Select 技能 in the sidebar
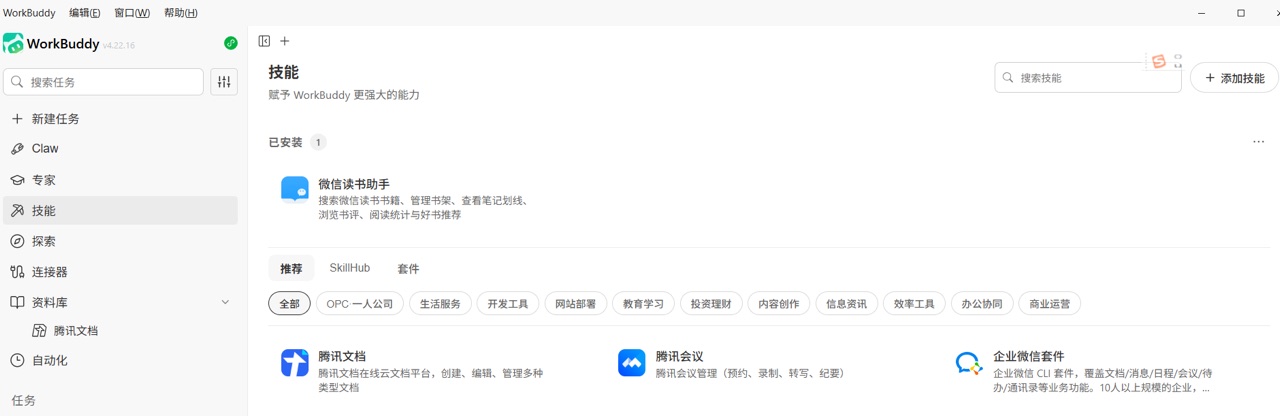This screenshot has width=1280, height=416. (x=120, y=211)
